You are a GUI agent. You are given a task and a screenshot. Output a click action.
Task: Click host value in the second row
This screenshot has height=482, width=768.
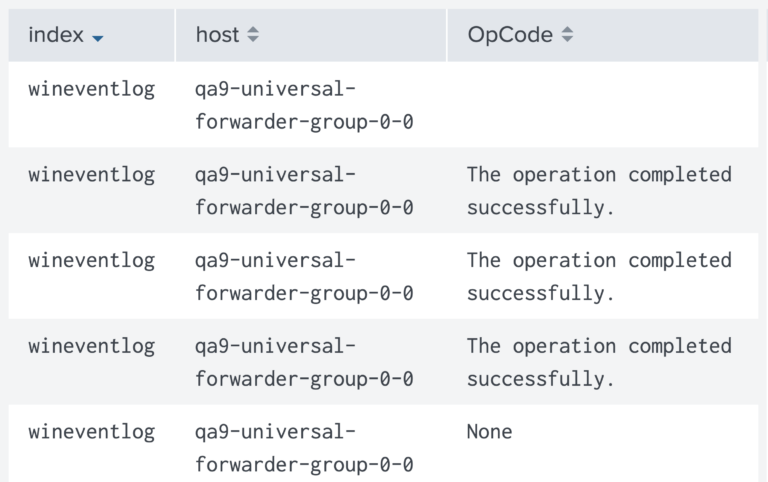(304, 191)
